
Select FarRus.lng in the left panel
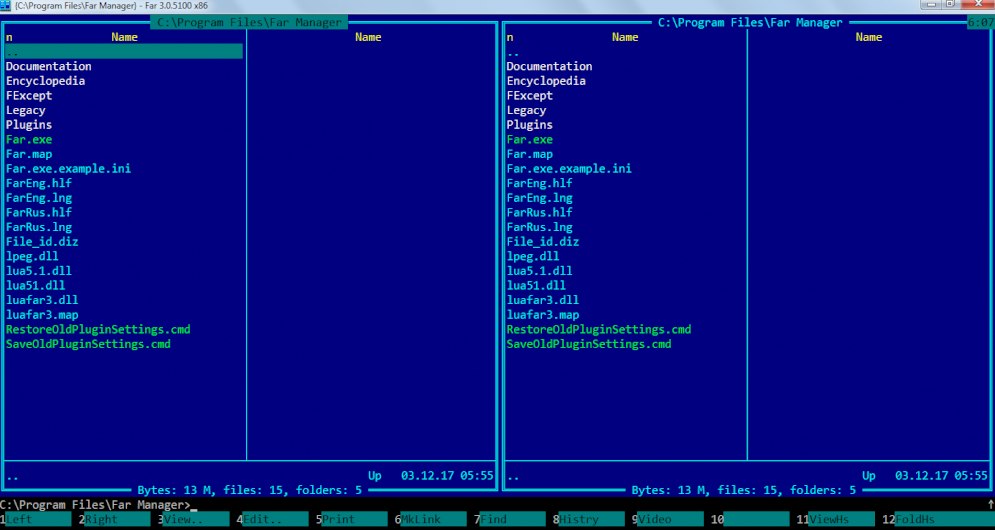pyautogui.click(x=39, y=227)
